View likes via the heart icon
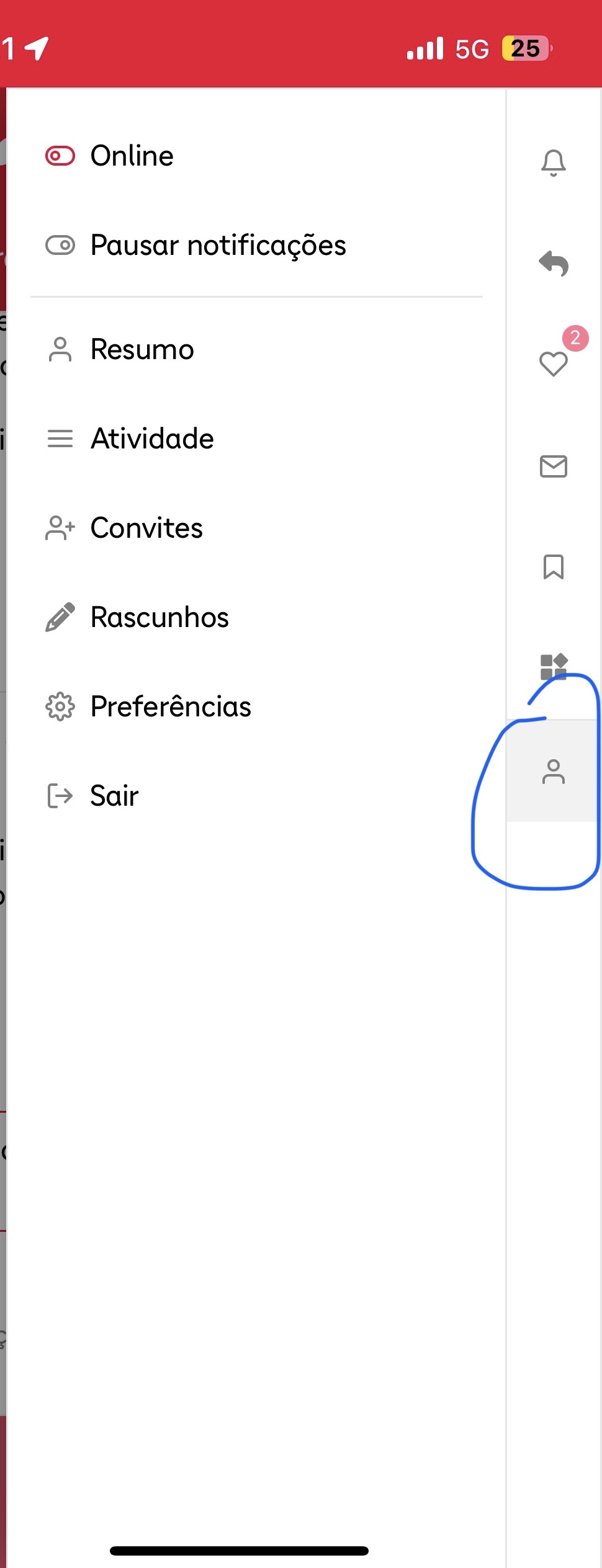 (x=553, y=363)
